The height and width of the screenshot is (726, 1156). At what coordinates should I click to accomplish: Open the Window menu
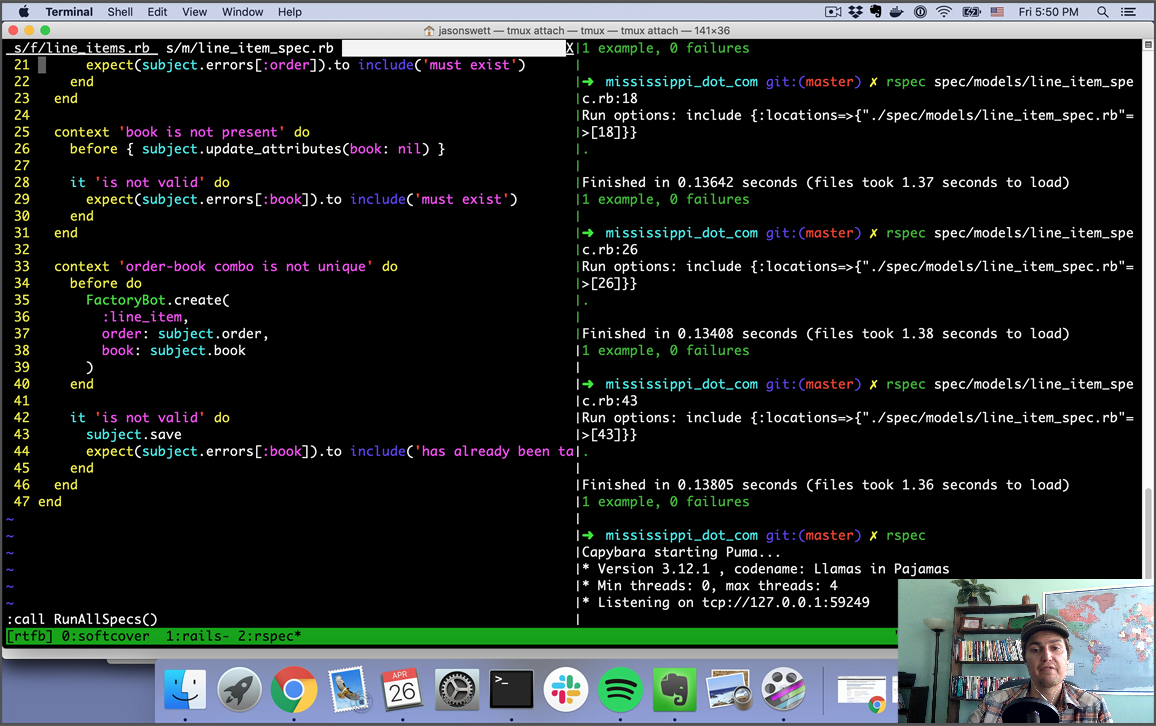coord(243,12)
